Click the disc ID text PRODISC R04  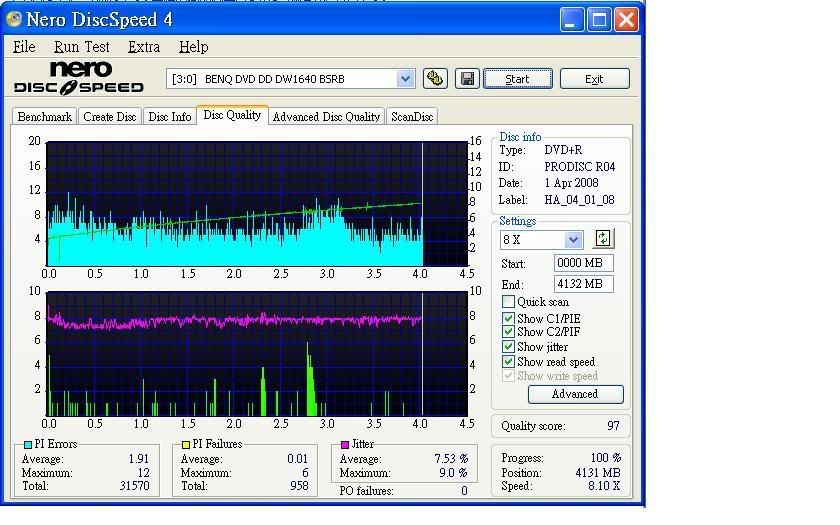[x=580, y=167]
